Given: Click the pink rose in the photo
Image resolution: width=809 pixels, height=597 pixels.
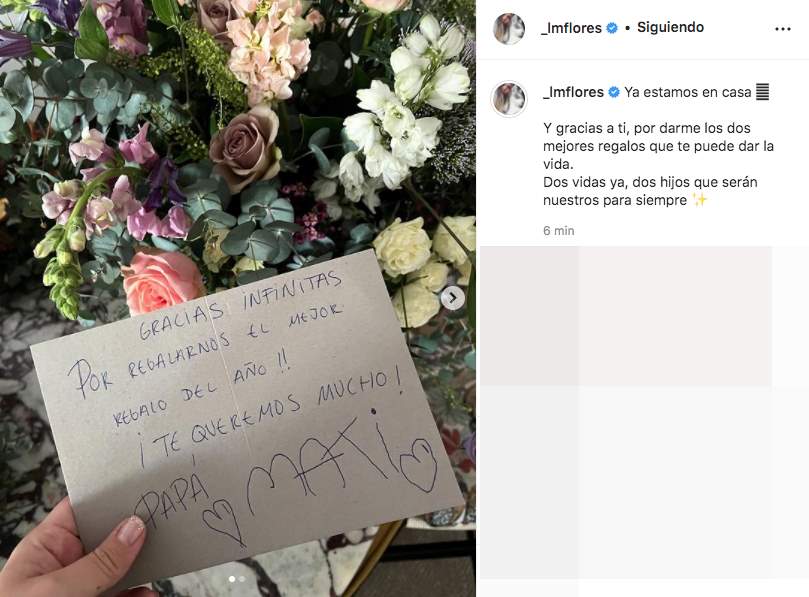Looking at the screenshot, I should coord(161,281).
